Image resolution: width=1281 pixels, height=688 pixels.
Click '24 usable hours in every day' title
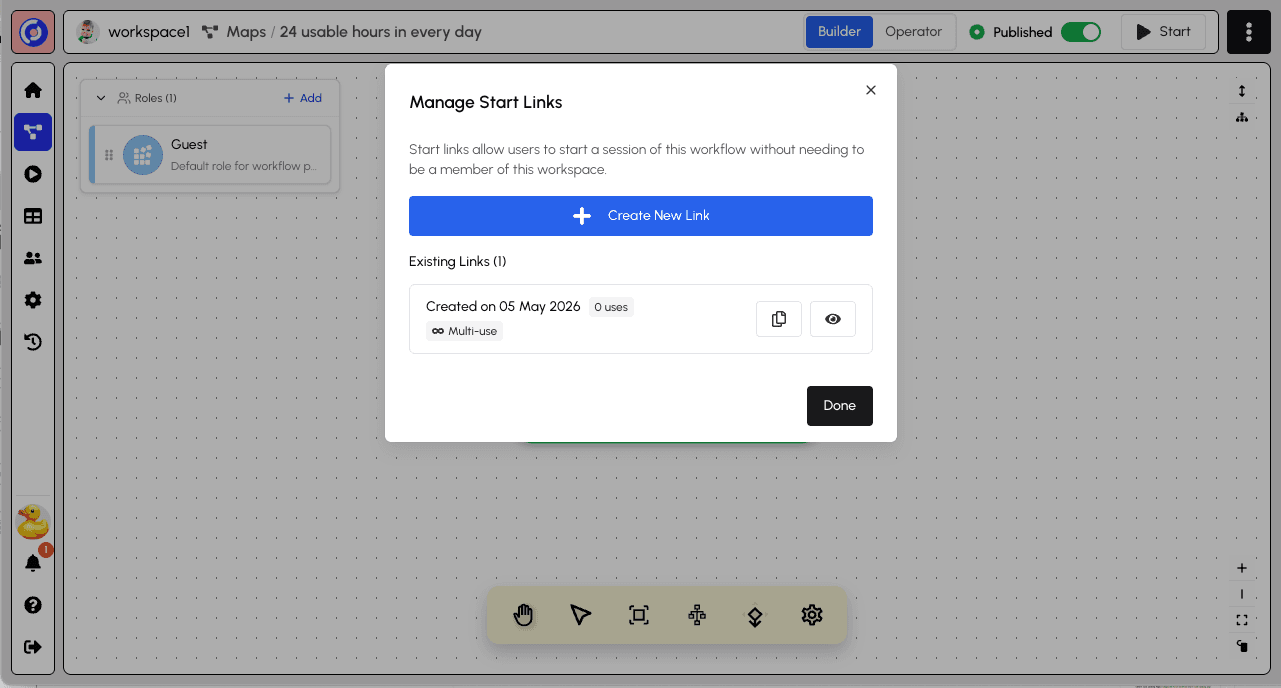pyautogui.click(x=381, y=32)
